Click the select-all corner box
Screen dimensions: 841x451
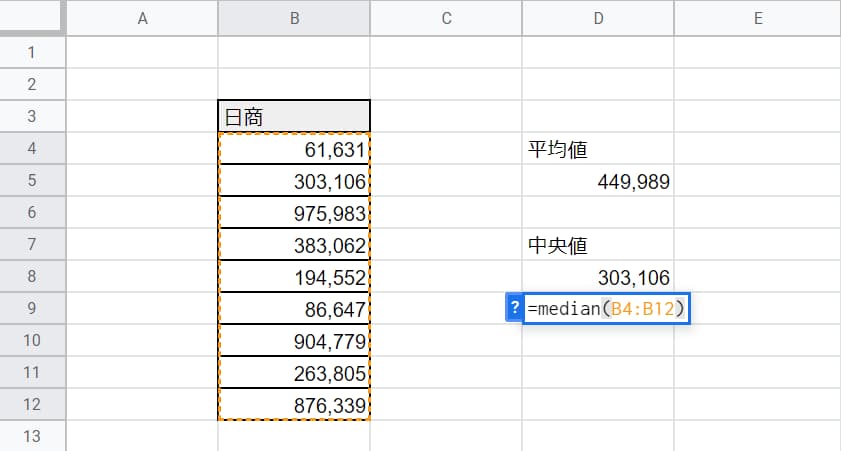[31, 16]
